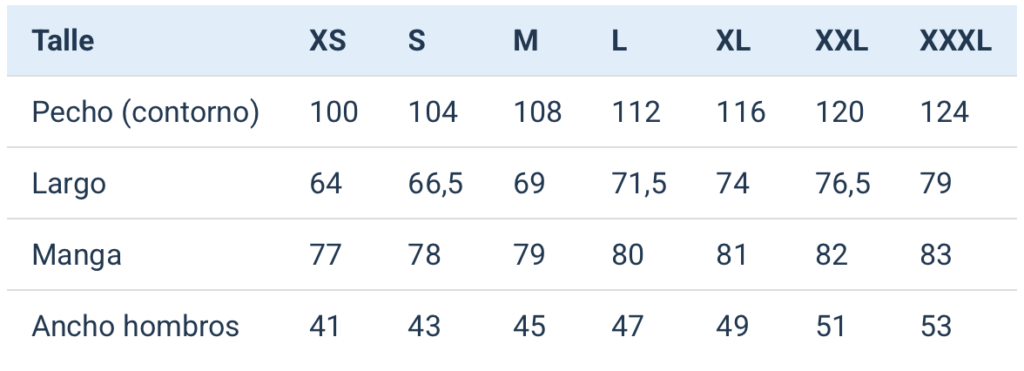The width and height of the screenshot is (1024, 371).
Task: Click the shoulder width value 45
Action: [529, 326]
